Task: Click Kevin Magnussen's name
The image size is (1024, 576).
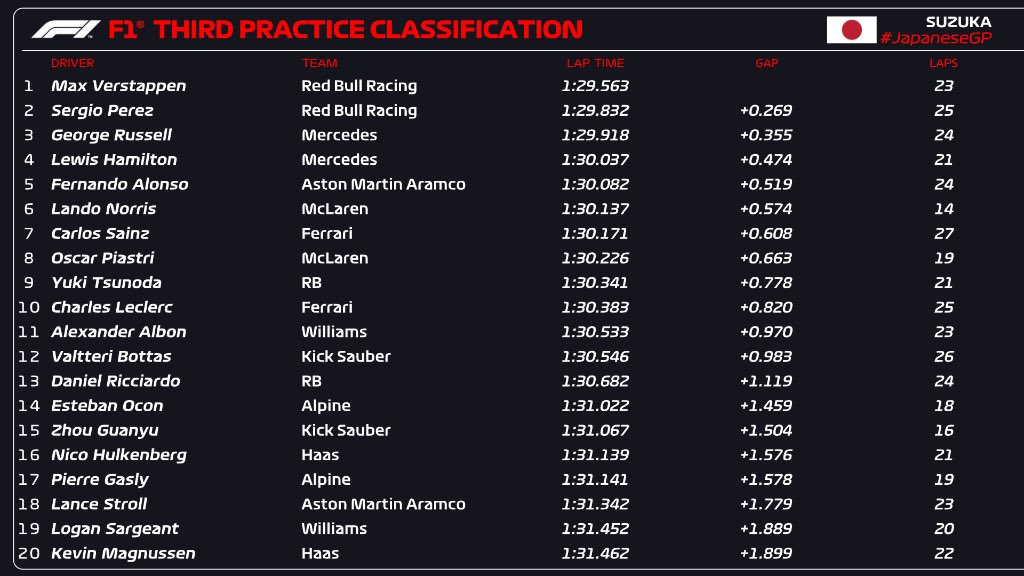Action: [123, 553]
